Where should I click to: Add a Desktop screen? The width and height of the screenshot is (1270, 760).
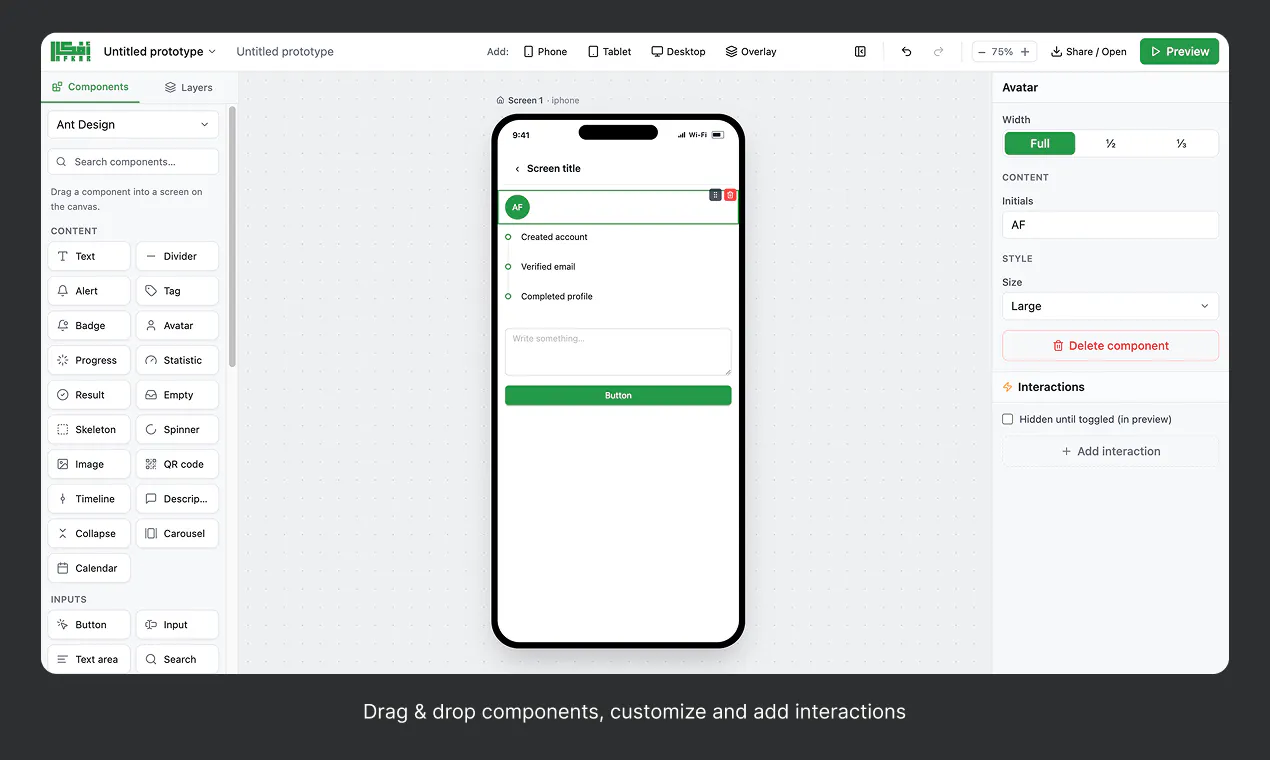click(x=678, y=52)
